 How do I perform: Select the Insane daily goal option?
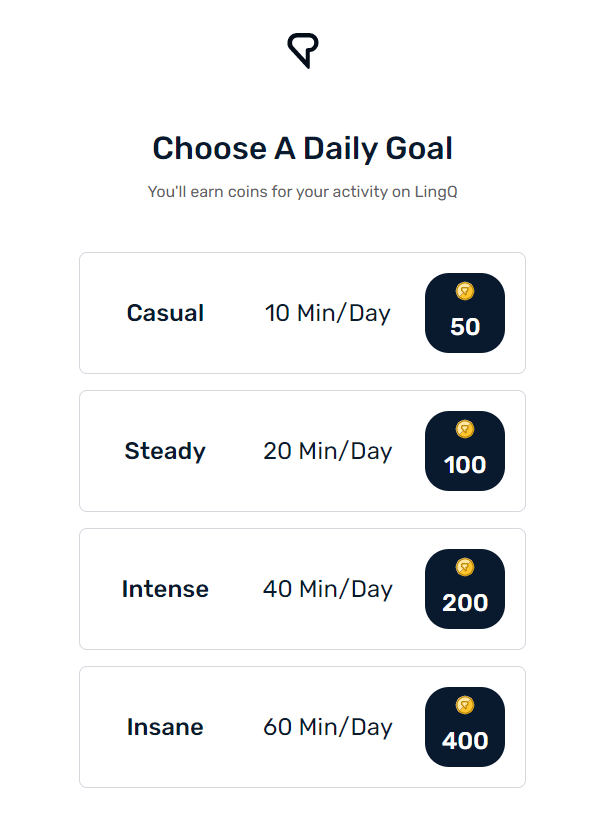click(x=302, y=727)
